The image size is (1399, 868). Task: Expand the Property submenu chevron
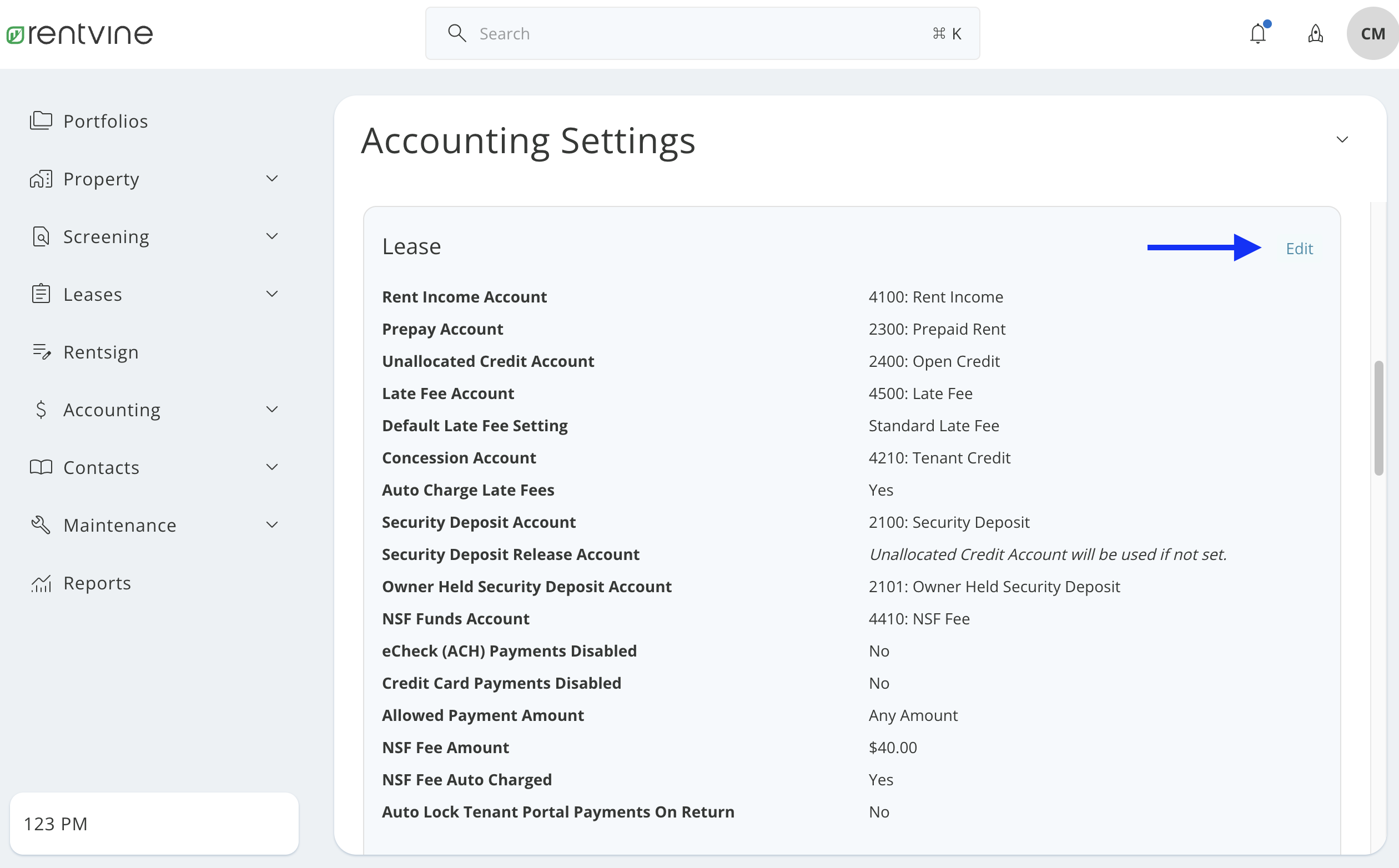[x=271, y=179]
